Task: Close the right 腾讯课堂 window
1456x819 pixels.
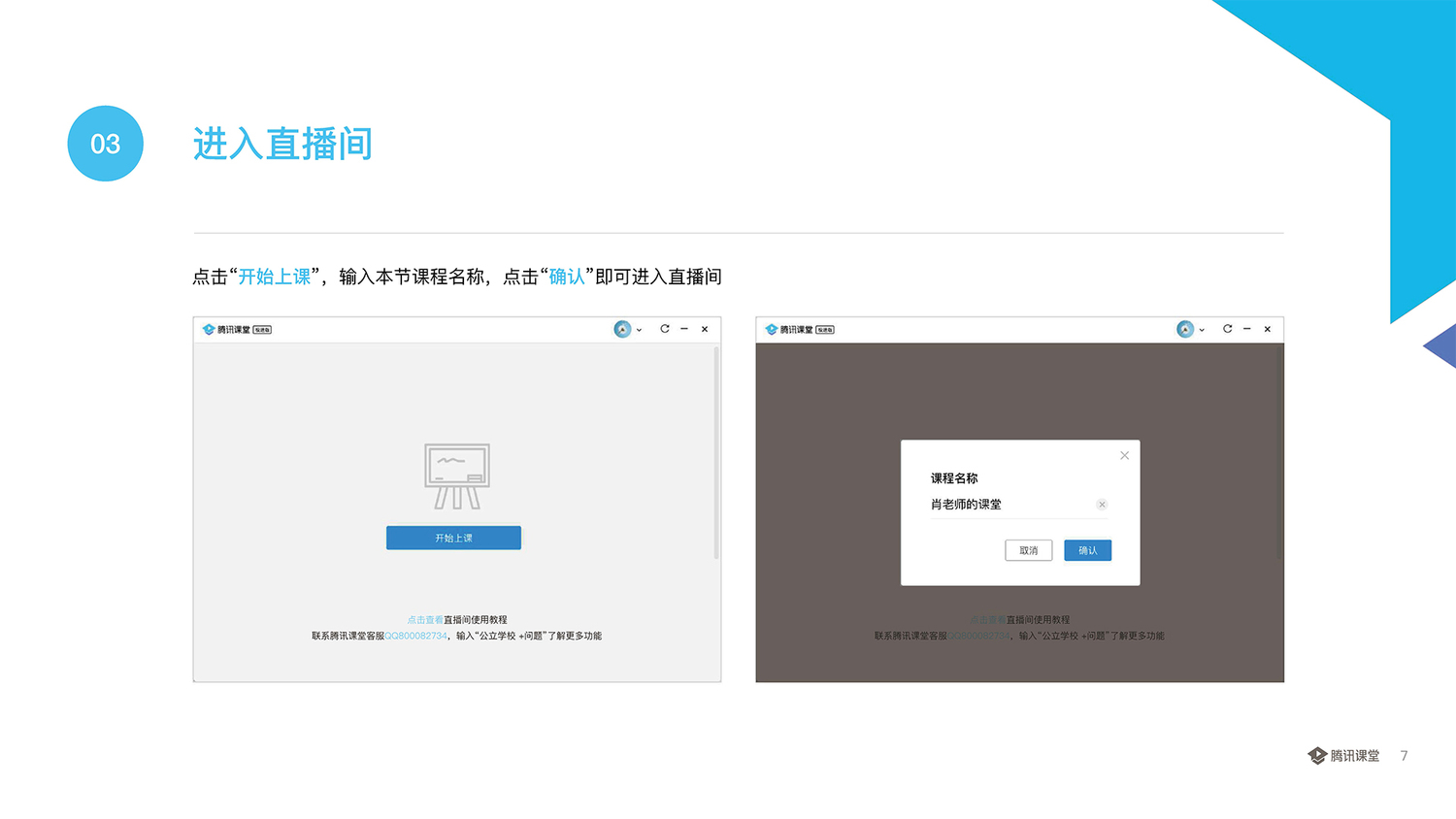Action: tap(1268, 329)
